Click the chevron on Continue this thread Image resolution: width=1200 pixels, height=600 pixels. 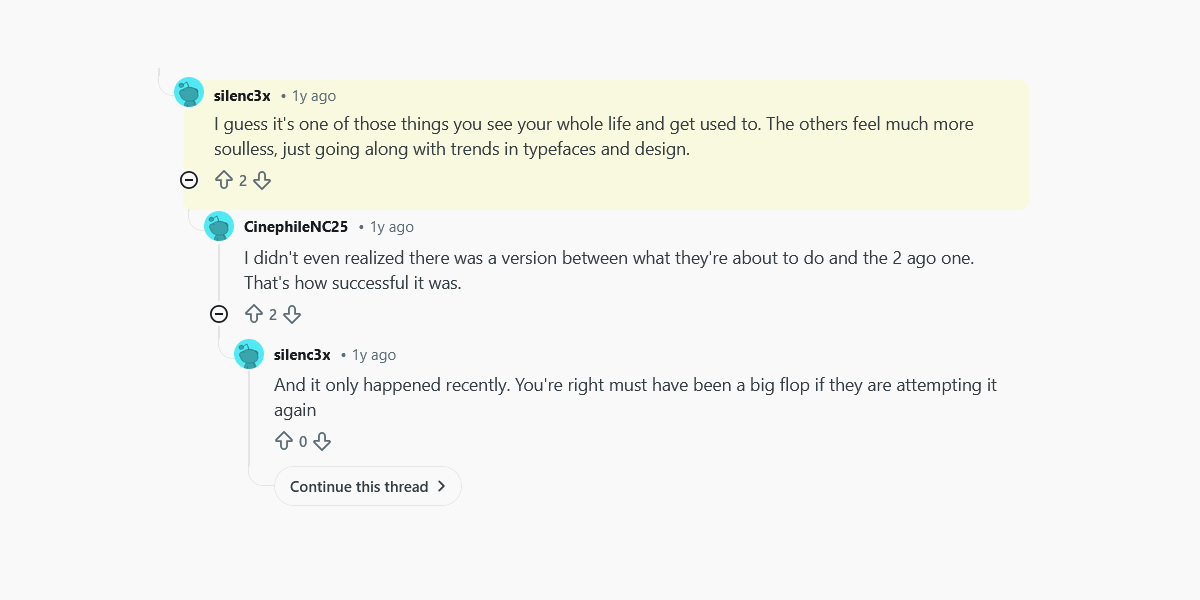440,486
